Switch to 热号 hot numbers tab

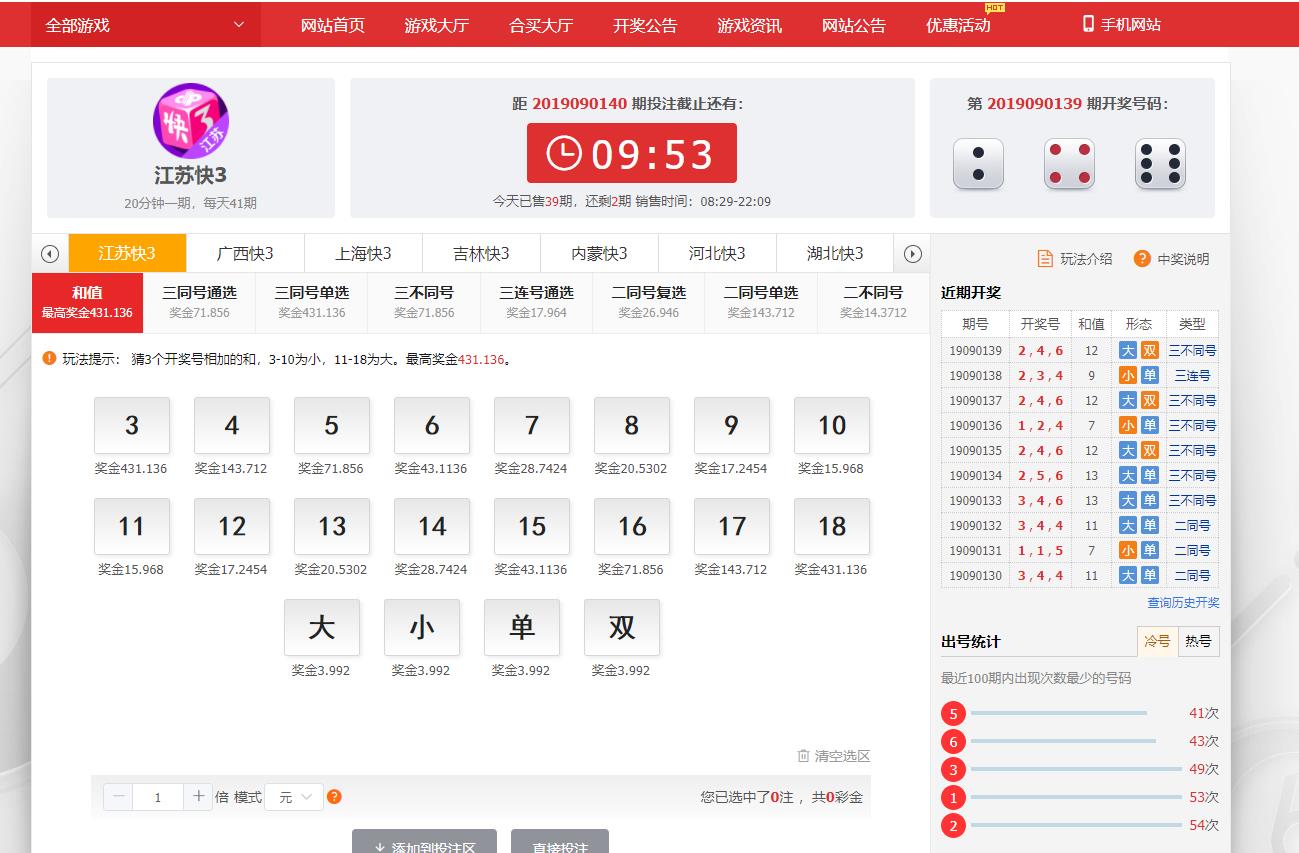1198,642
